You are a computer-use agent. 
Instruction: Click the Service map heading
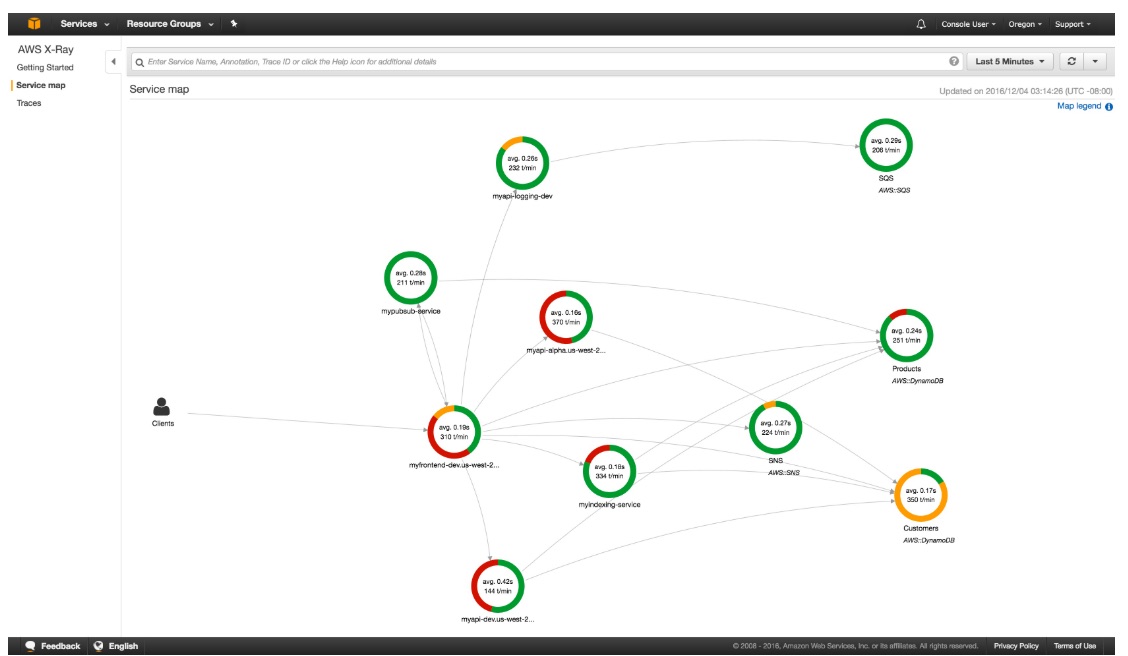[159, 89]
